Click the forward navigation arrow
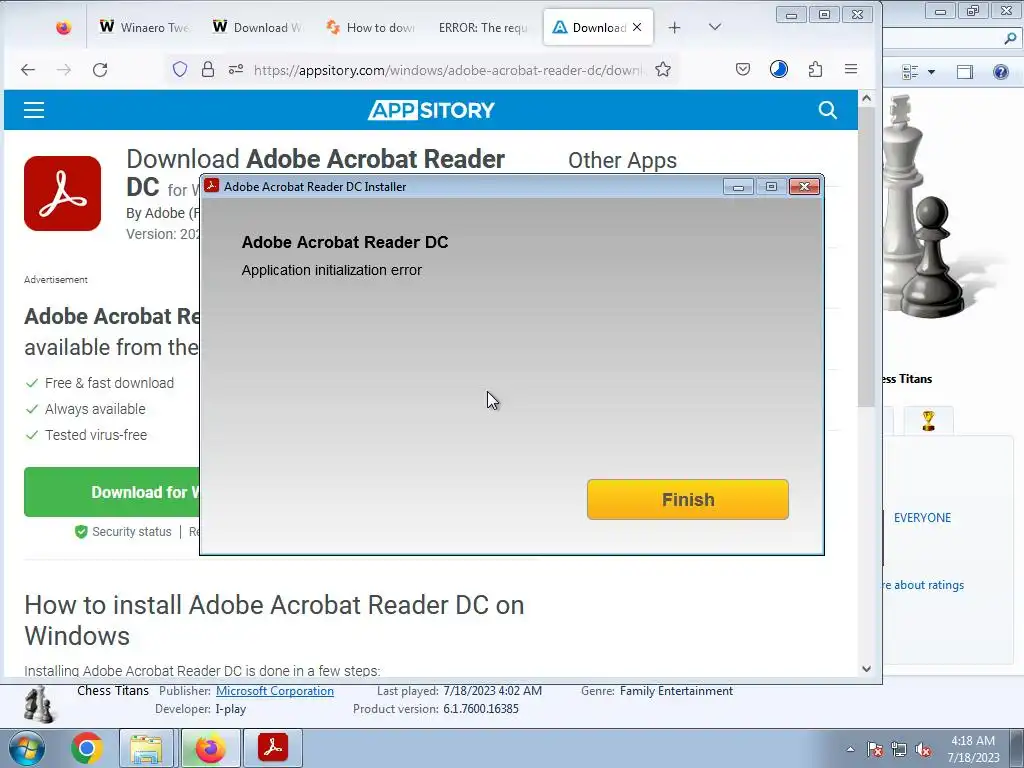 tap(64, 70)
